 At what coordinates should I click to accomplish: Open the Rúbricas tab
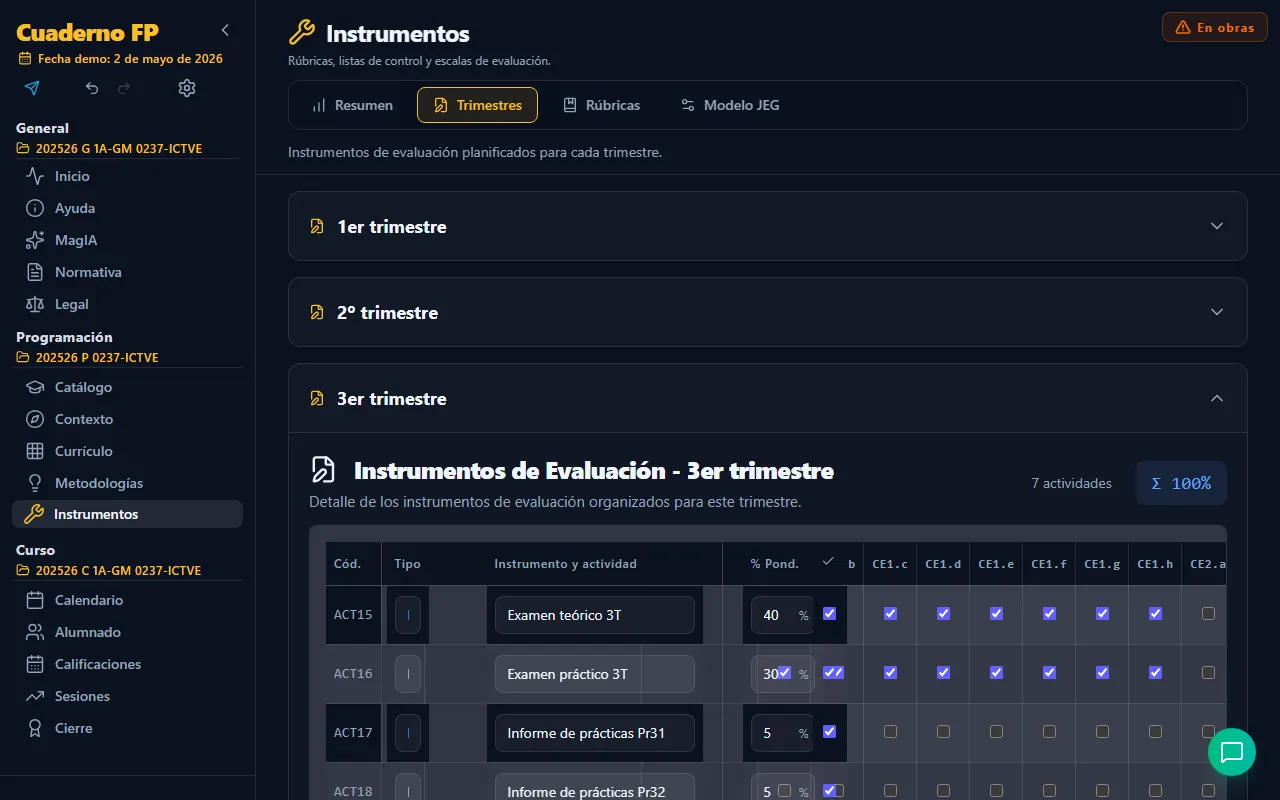click(x=601, y=105)
